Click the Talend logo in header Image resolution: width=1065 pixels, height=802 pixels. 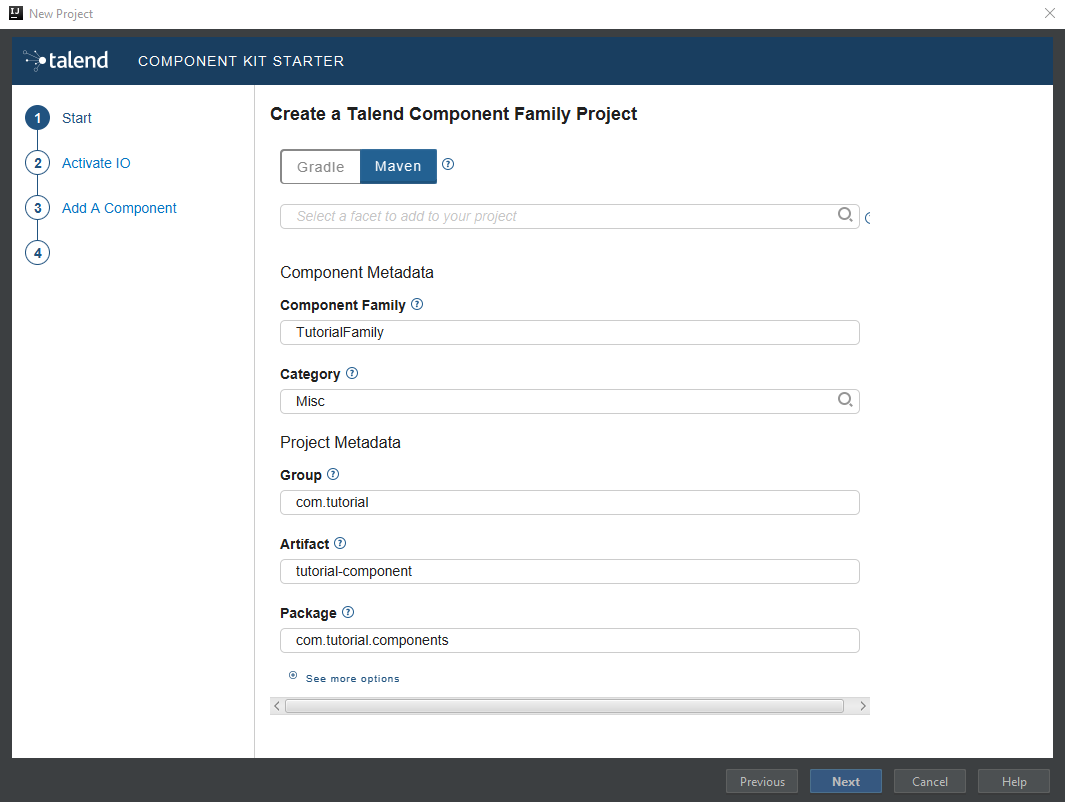(x=66, y=60)
